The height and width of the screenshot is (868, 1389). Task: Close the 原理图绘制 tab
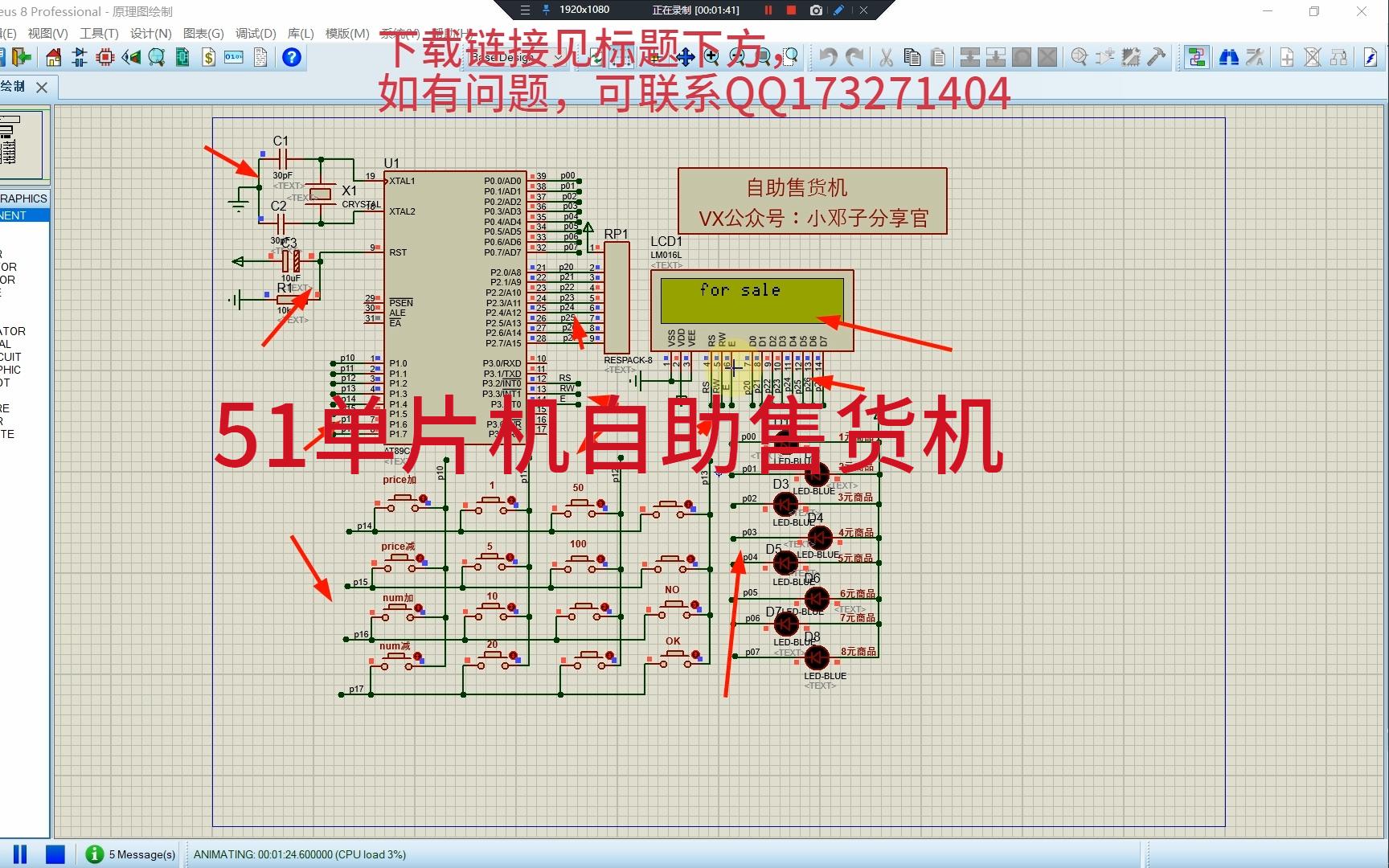coord(42,87)
